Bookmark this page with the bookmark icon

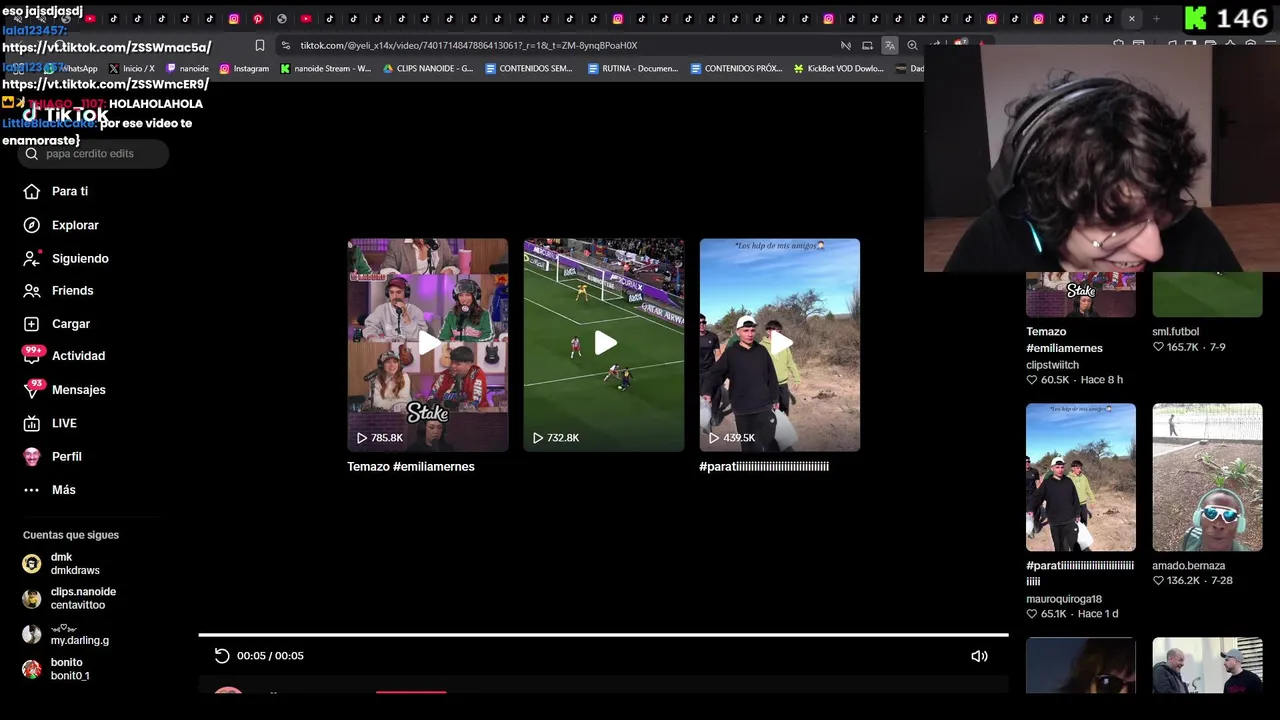pyautogui.click(x=260, y=45)
